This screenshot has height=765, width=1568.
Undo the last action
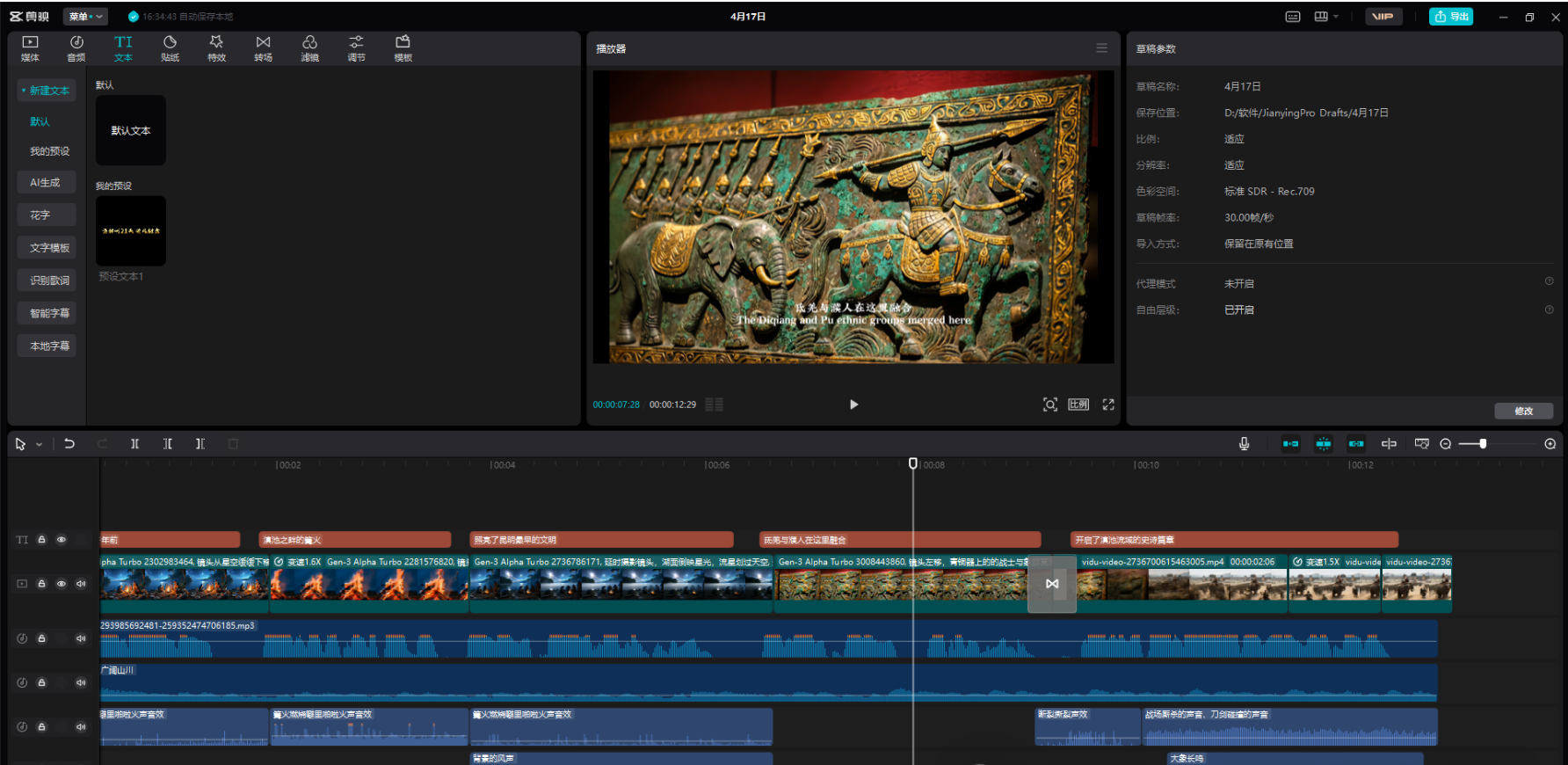pyautogui.click(x=69, y=444)
